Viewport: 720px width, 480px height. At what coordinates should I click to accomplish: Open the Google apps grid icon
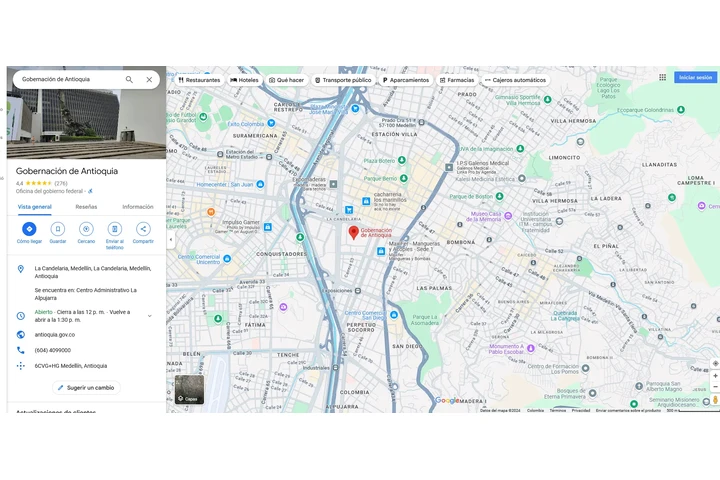click(663, 77)
